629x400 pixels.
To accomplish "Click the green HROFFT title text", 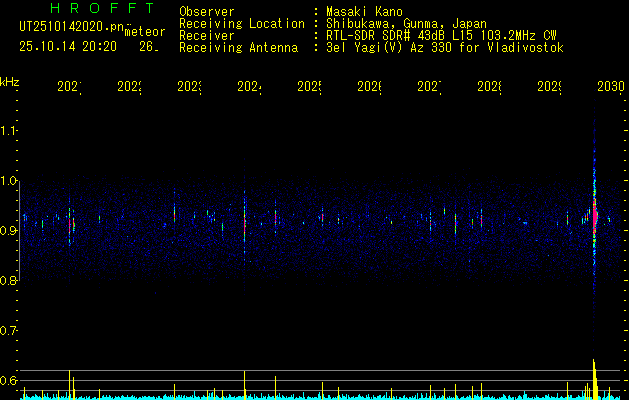I will [x=102, y=8].
